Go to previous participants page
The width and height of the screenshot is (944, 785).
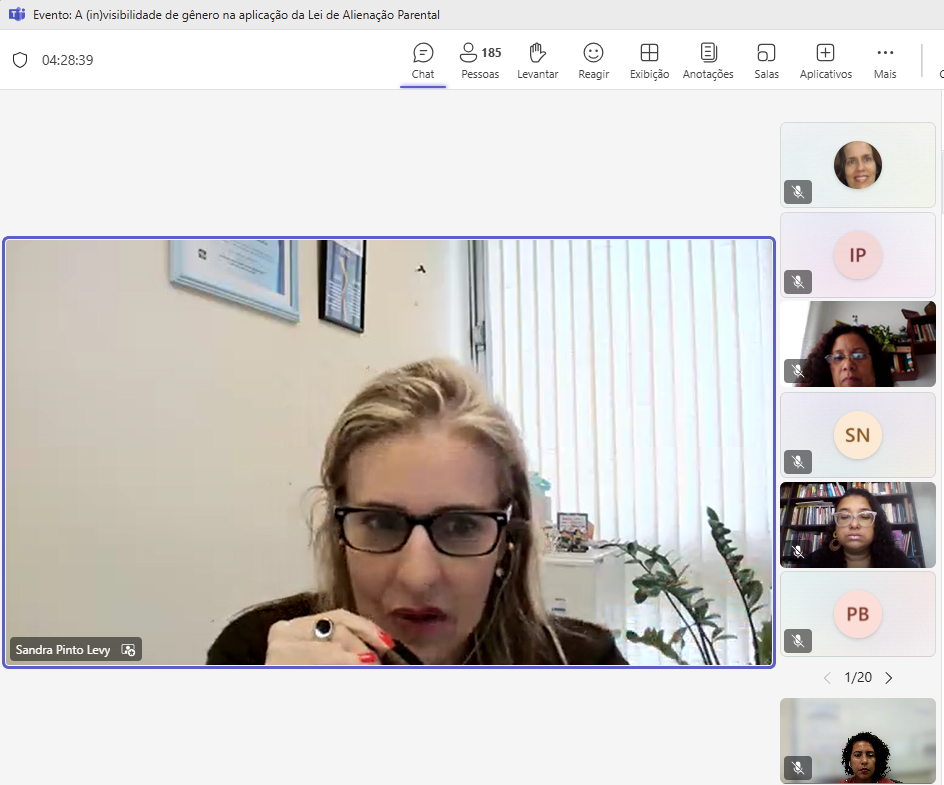tap(827, 678)
